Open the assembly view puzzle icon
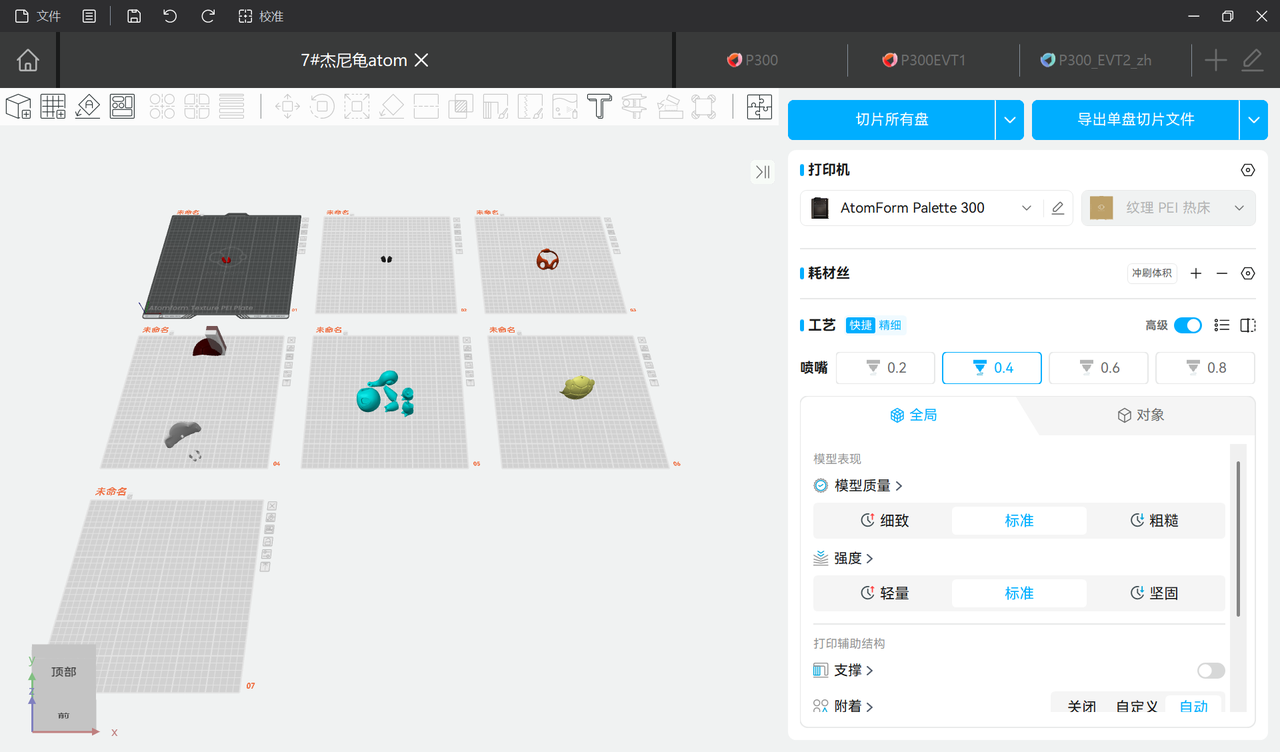1280x752 pixels. 760,106
